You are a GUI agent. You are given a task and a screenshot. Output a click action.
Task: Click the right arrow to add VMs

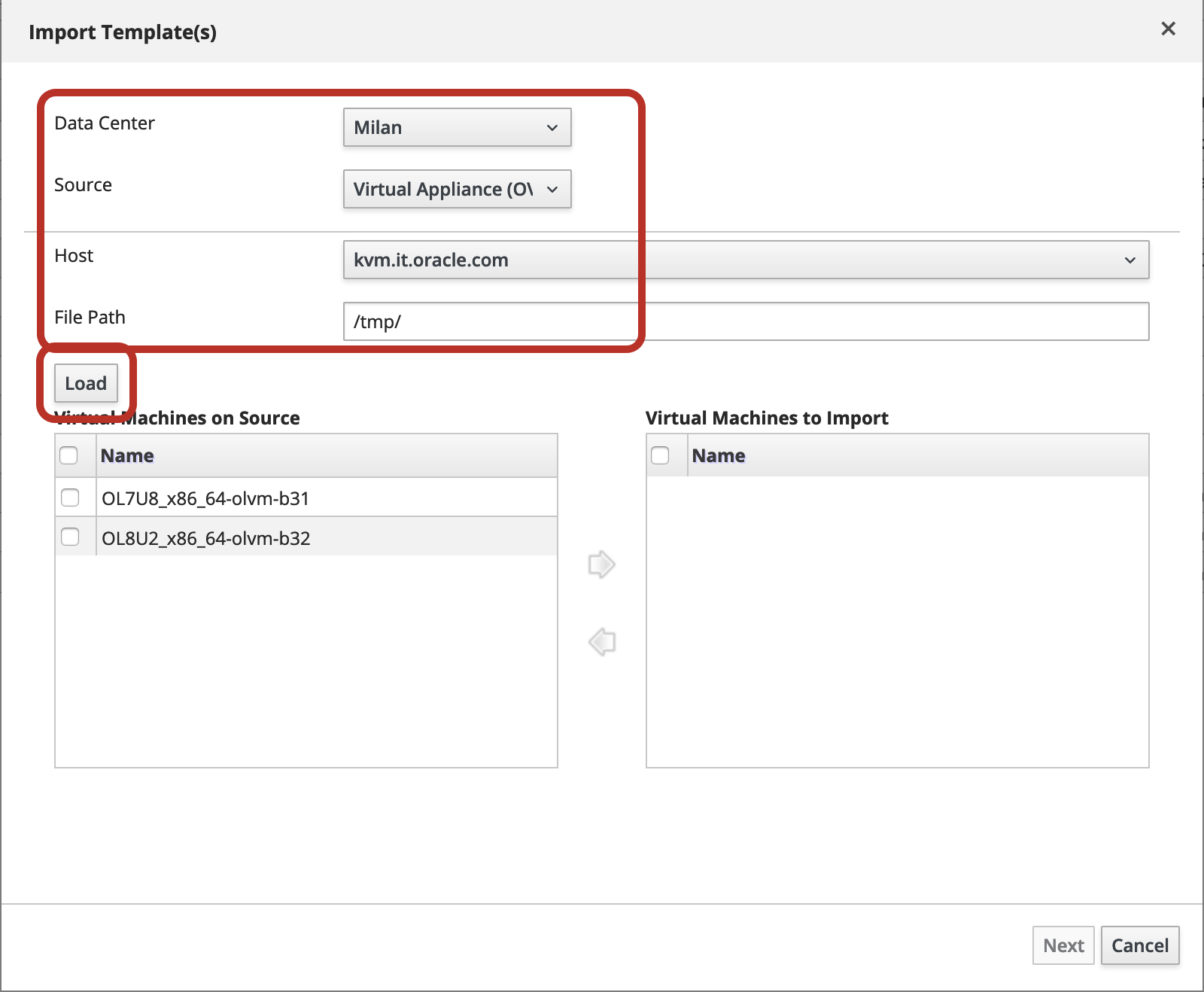[601, 564]
